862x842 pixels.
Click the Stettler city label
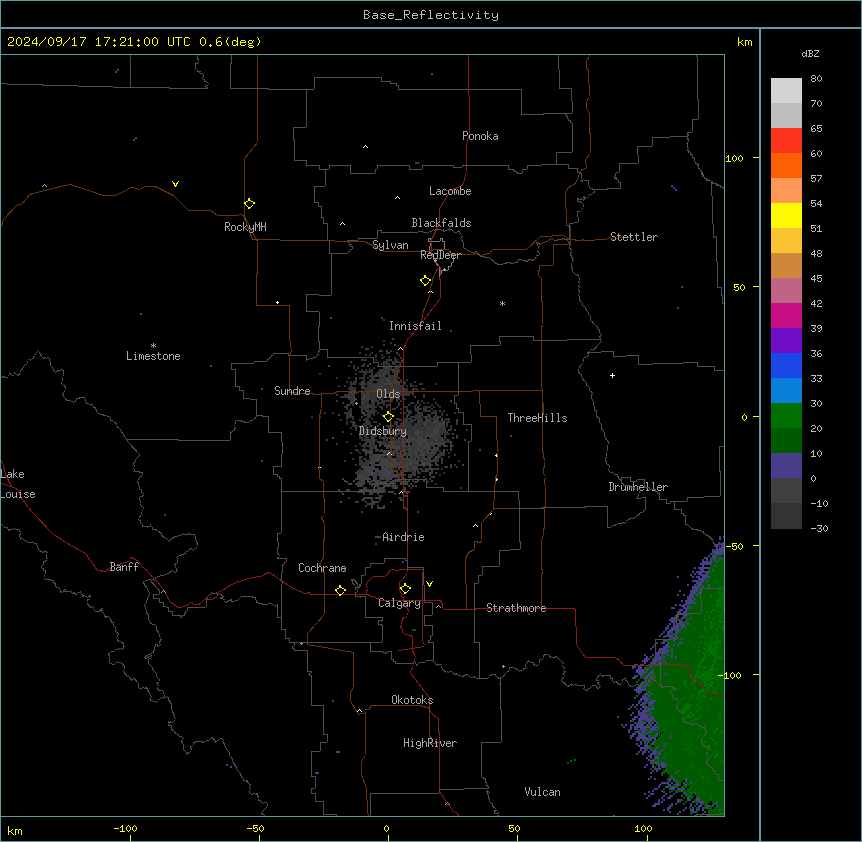pyautogui.click(x=634, y=237)
